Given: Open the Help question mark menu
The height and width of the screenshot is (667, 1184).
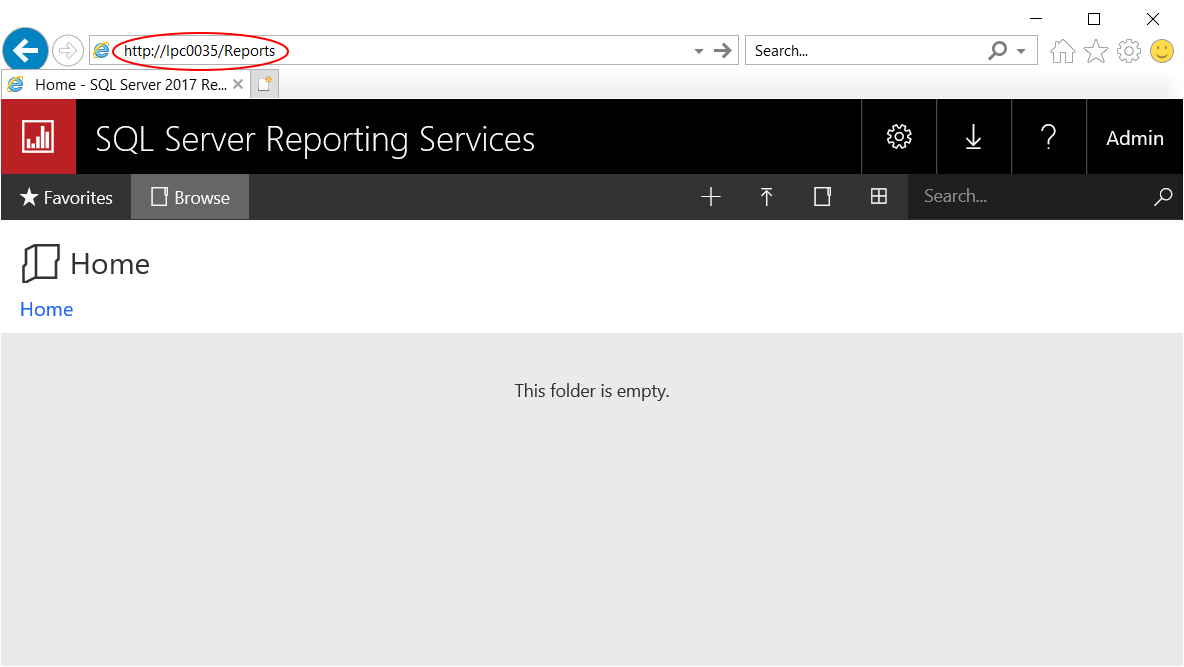Looking at the screenshot, I should [x=1048, y=137].
